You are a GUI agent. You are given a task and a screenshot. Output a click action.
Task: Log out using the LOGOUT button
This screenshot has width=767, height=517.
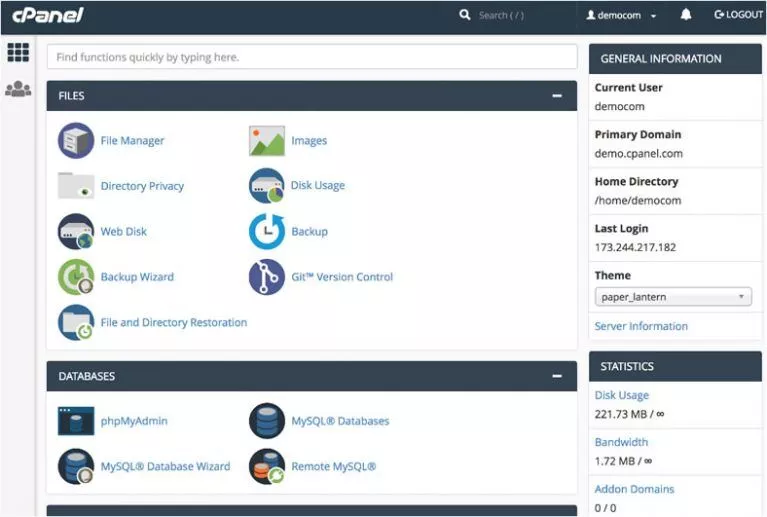[x=738, y=15]
